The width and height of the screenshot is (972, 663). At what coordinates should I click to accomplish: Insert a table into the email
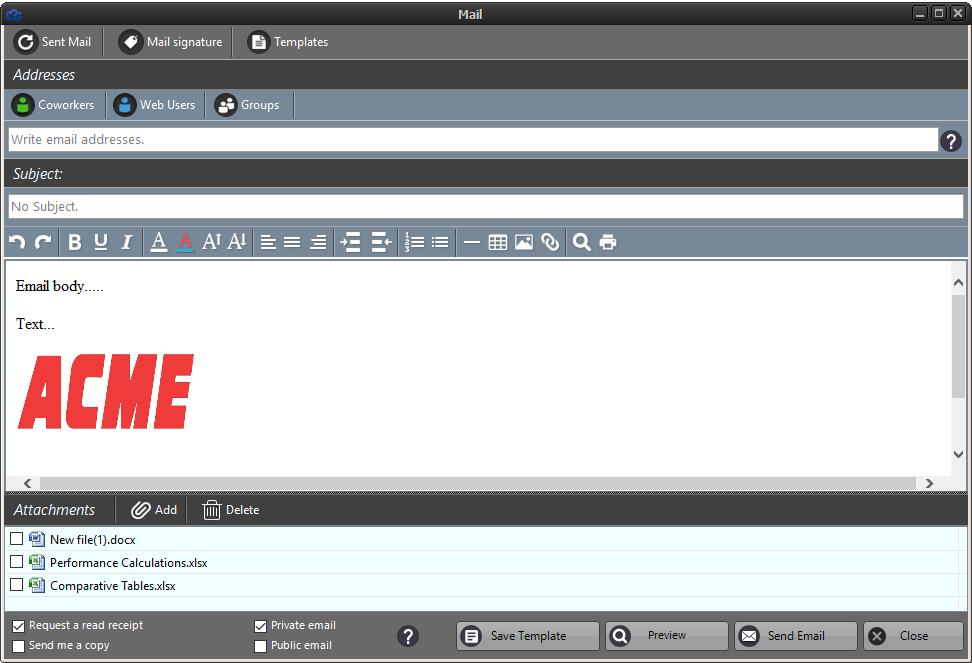[x=498, y=242]
